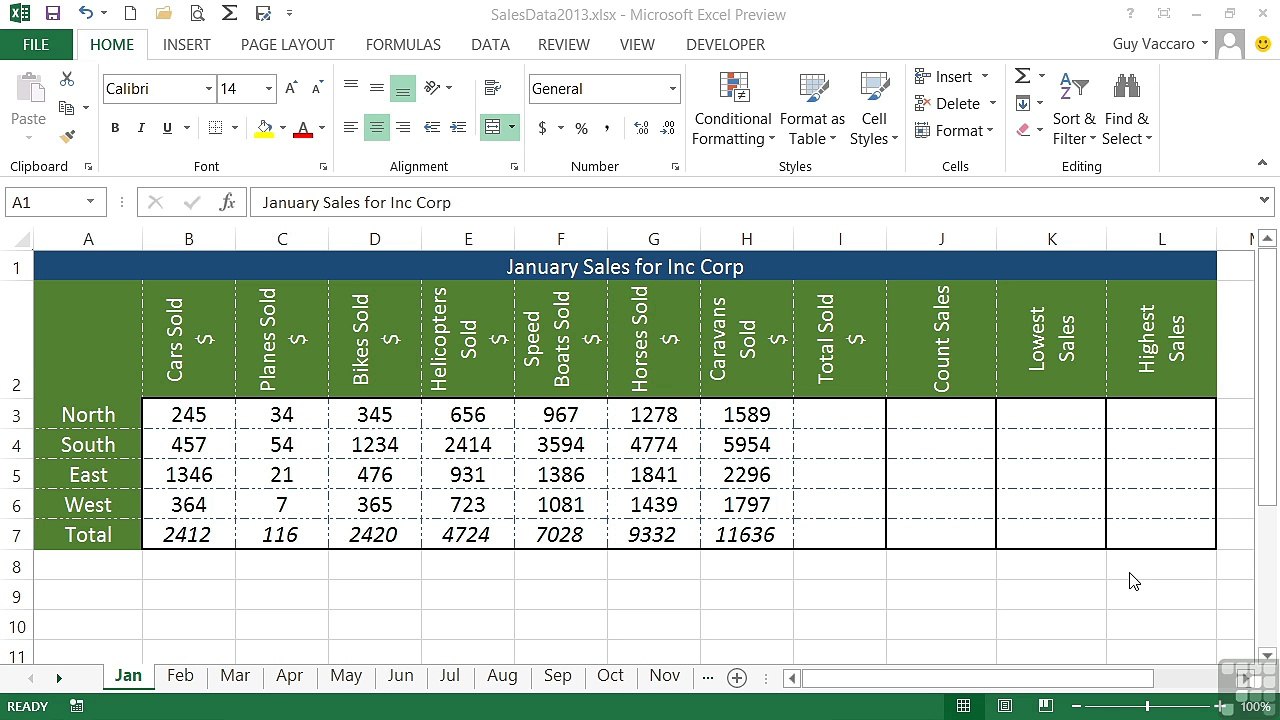The height and width of the screenshot is (720, 1280).
Task: Add a new sheet with the plus button
Action: click(x=737, y=677)
